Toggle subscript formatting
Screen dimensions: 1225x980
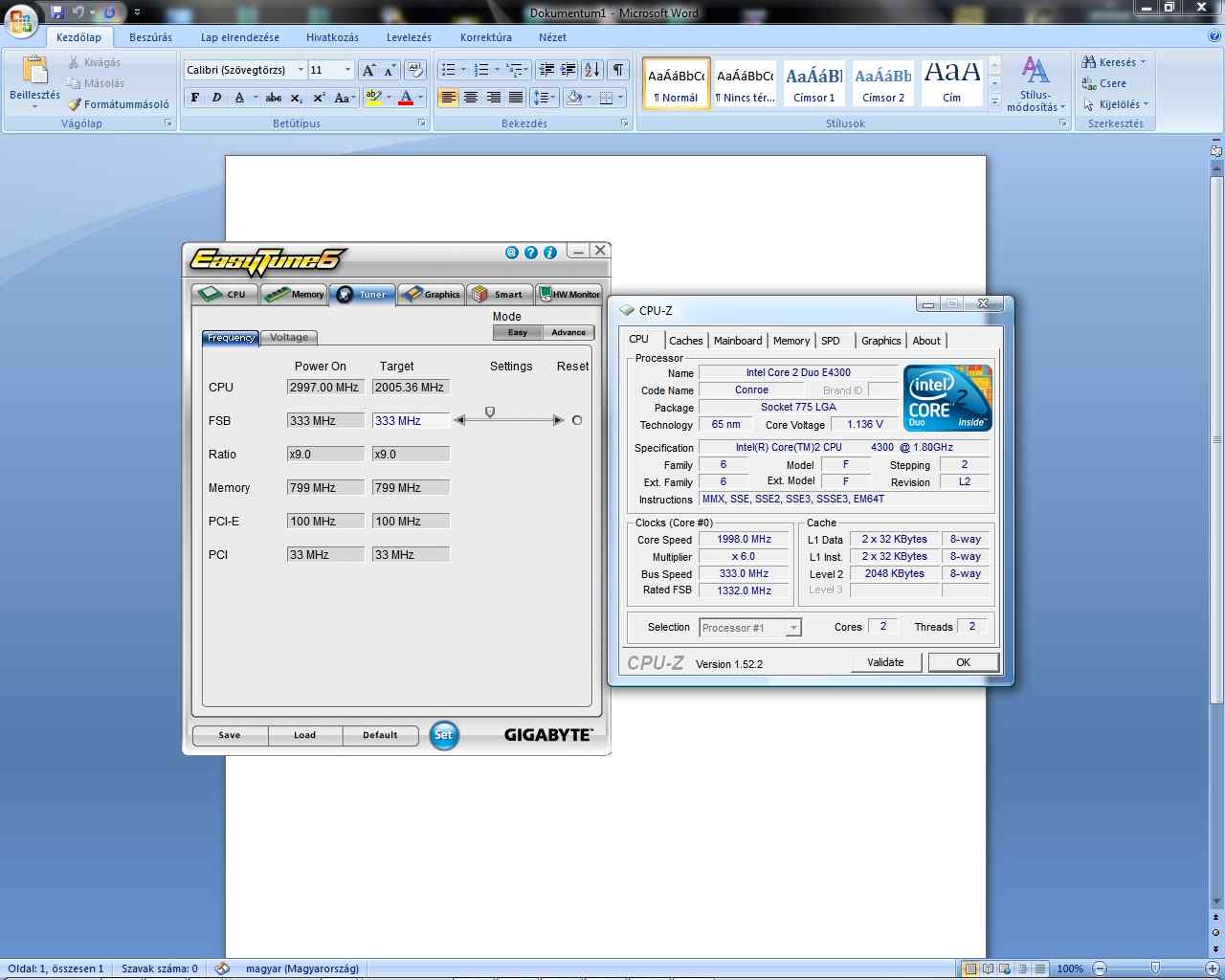[297, 98]
